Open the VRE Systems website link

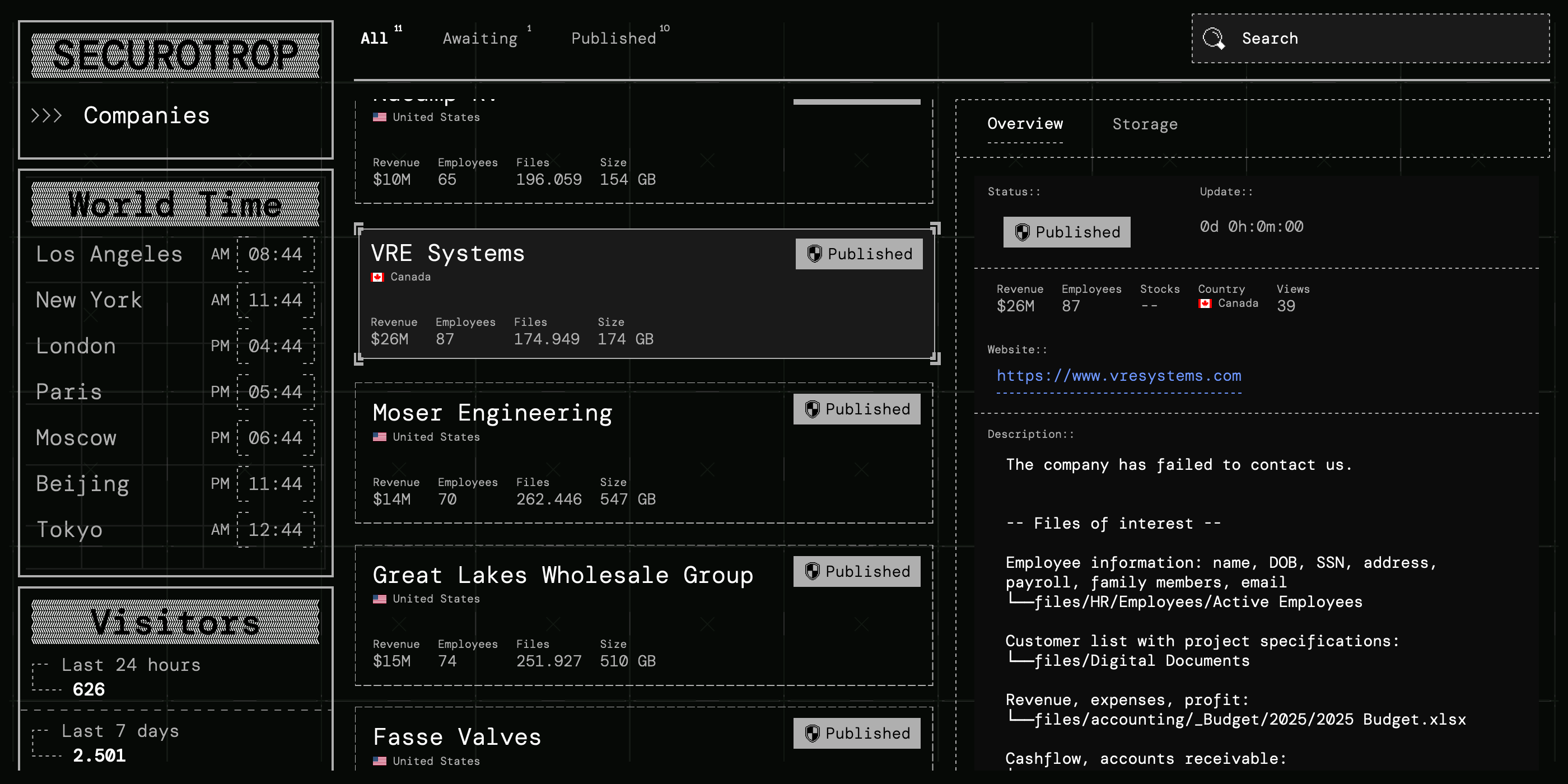coord(1119,376)
